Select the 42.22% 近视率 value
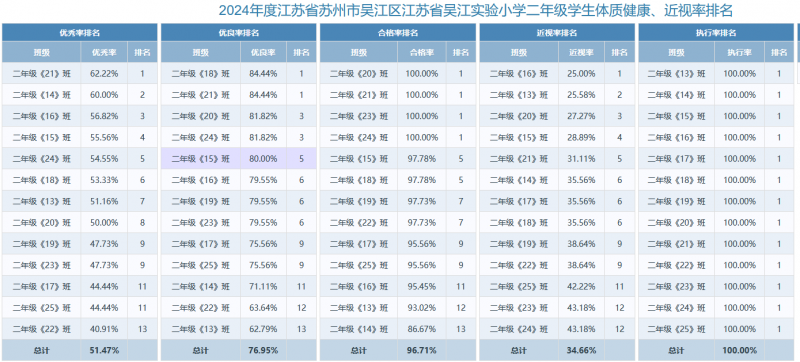Screen dimensions: 800x362 pyautogui.click(x=581, y=287)
